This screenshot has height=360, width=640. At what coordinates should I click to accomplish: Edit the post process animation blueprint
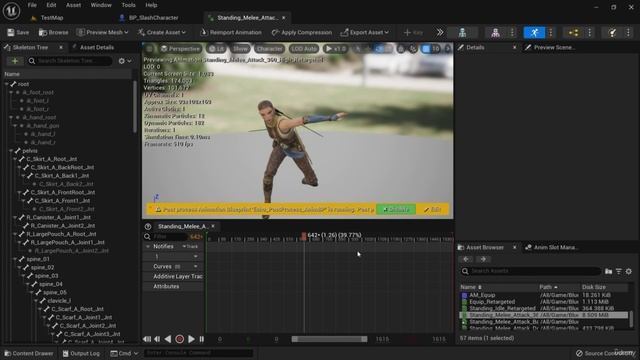(x=432, y=209)
